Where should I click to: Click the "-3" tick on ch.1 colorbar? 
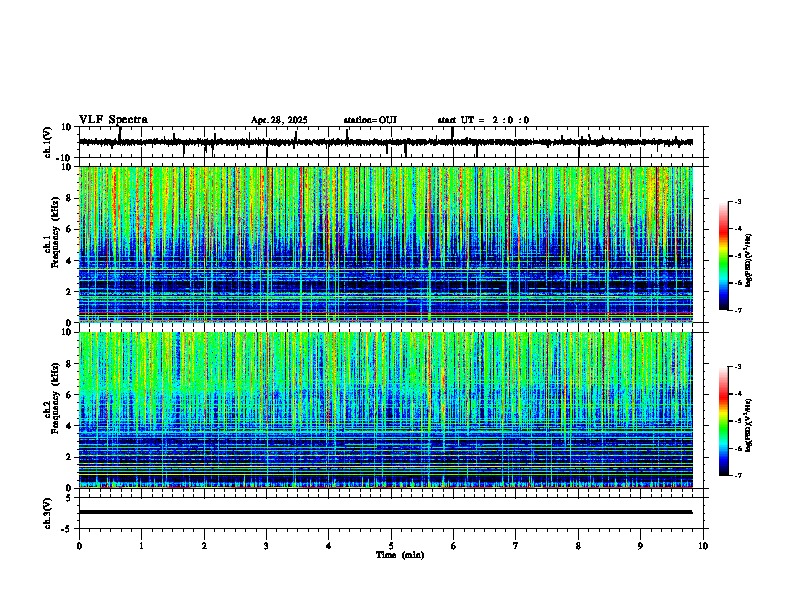pos(737,201)
